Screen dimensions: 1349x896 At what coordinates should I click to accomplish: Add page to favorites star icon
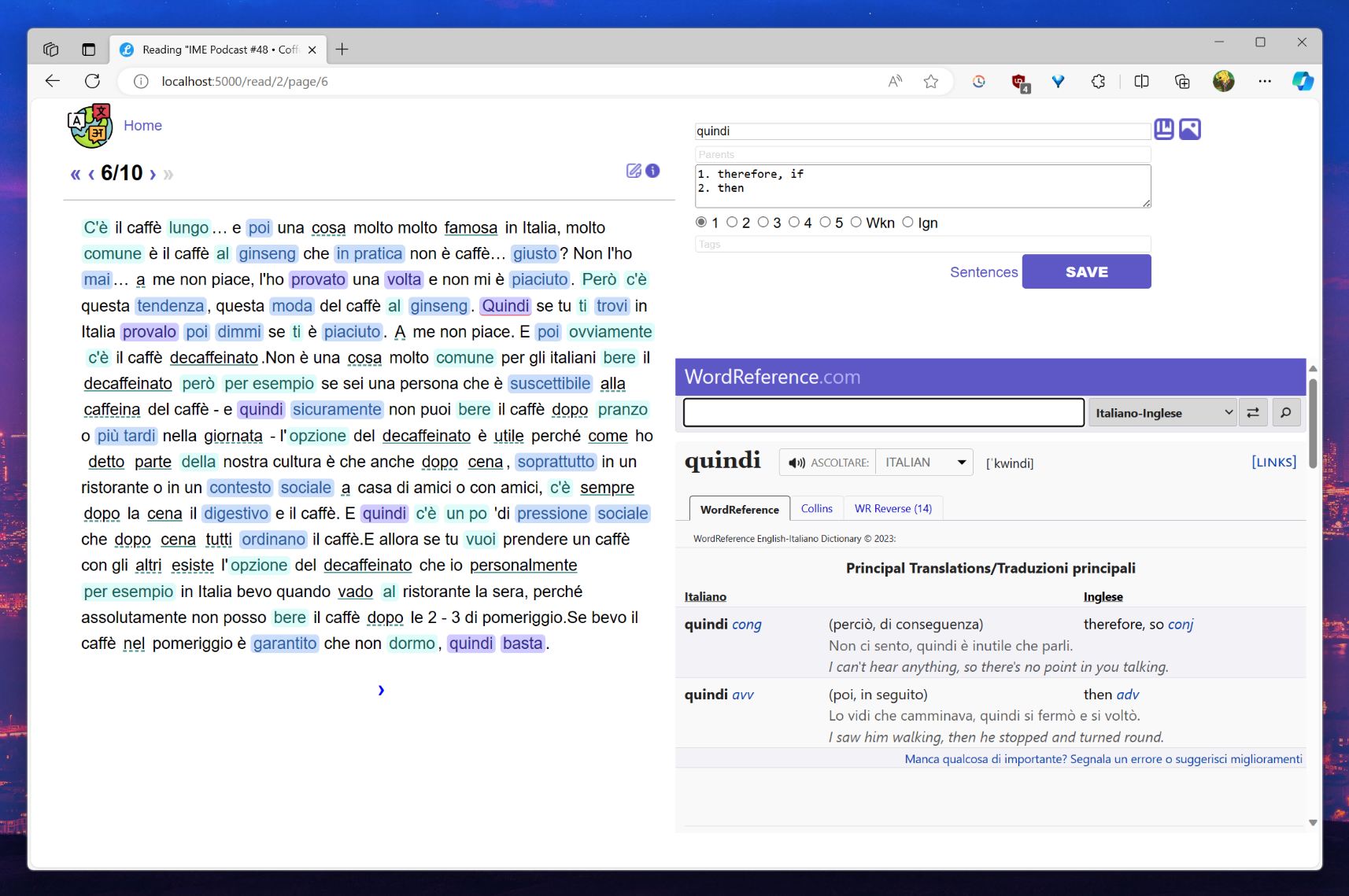pos(931,81)
